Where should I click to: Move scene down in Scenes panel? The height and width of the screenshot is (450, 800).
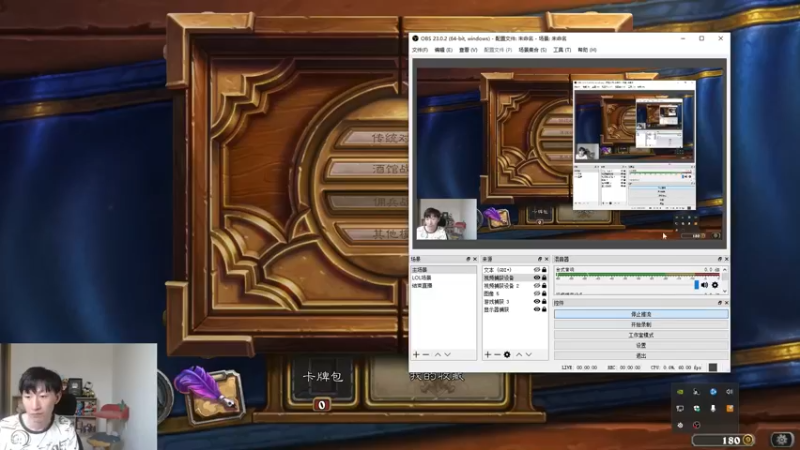click(447, 355)
